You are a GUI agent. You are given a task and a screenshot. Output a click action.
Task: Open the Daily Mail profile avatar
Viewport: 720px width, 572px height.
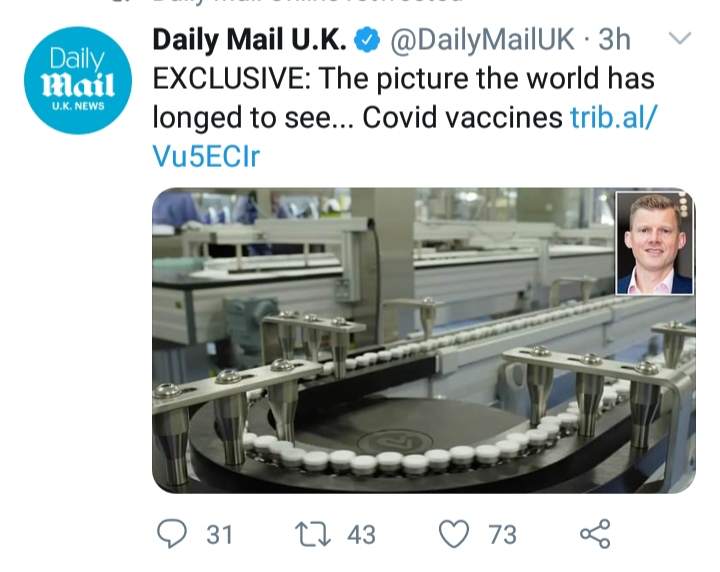[78, 80]
